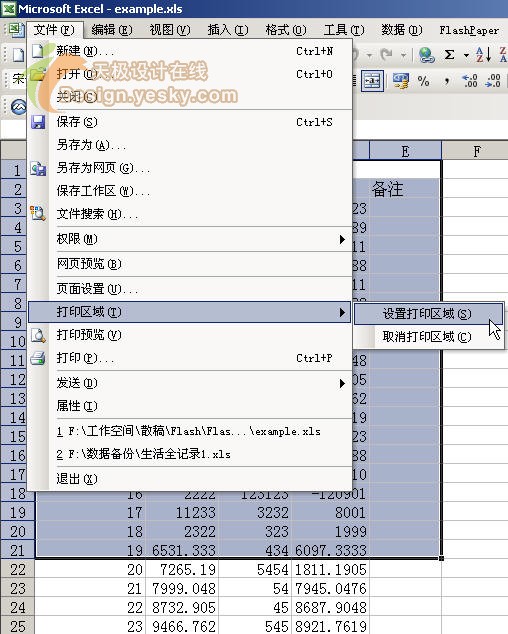This screenshot has width=508, height=634.
Task: Click the Increase Decimal icon
Action: [470, 81]
